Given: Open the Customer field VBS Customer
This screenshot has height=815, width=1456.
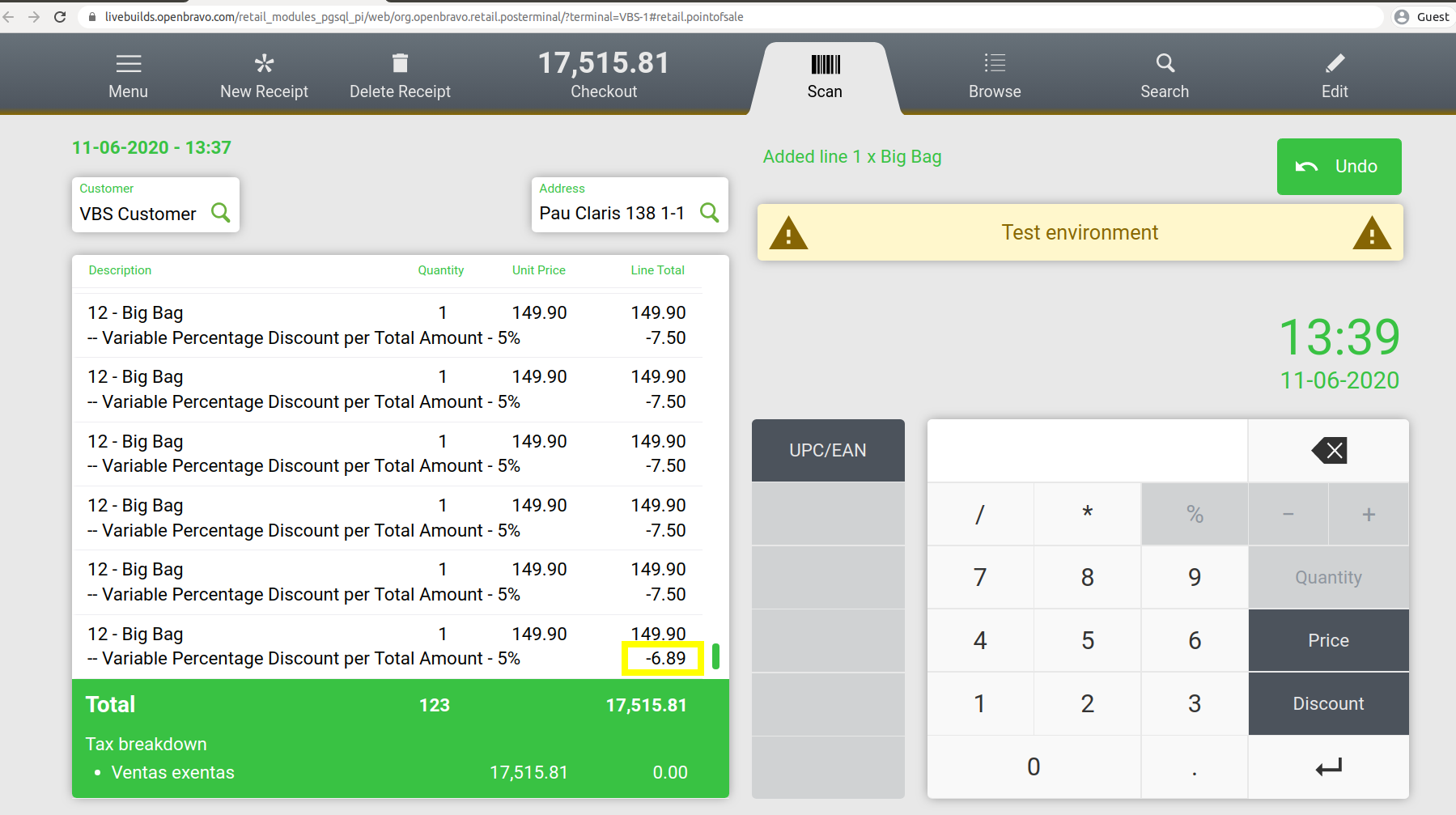Looking at the screenshot, I should tap(155, 205).
